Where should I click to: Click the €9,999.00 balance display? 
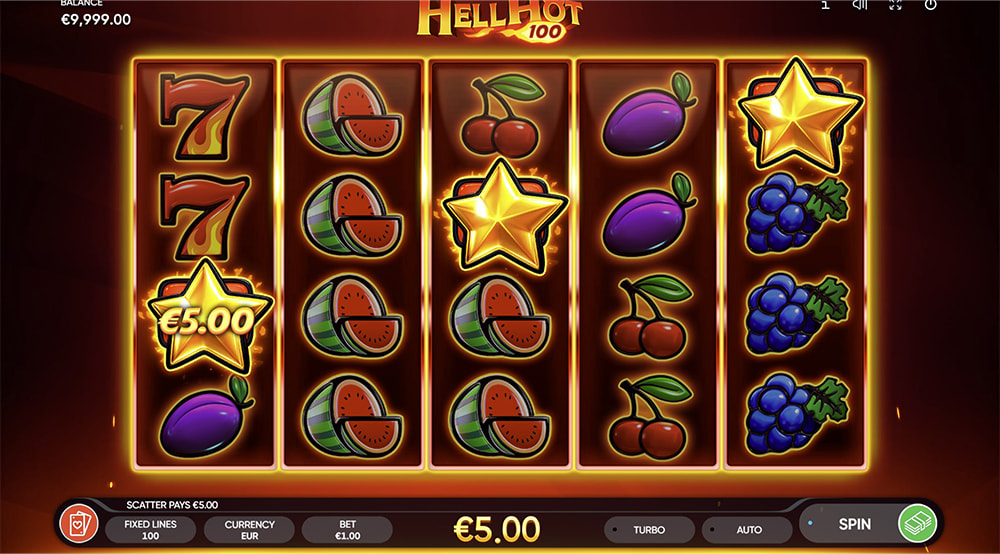96,20
